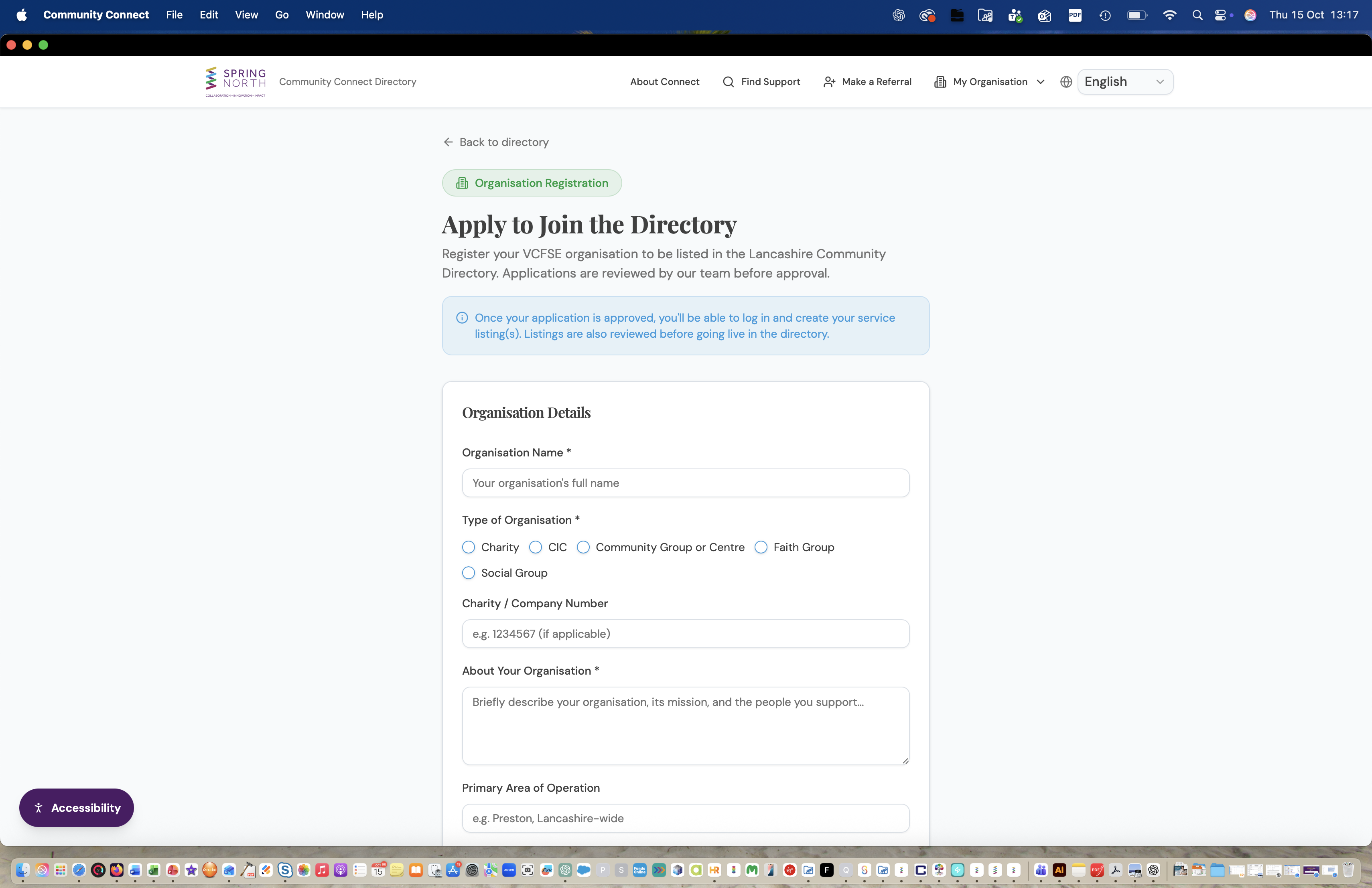This screenshot has width=1372, height=888.
Task: Open the Calendar app from the Dock
Action: [x=379, y=870]
